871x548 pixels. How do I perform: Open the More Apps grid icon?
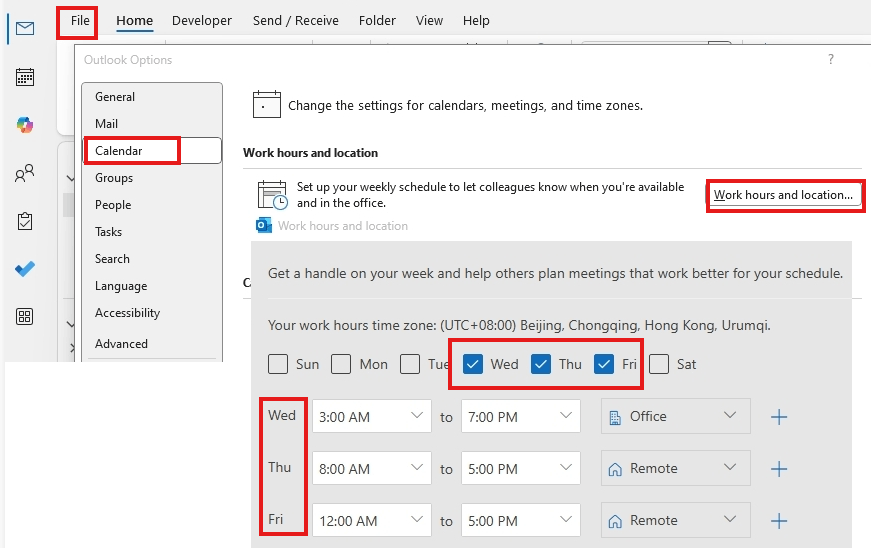(x=25, y=316)
